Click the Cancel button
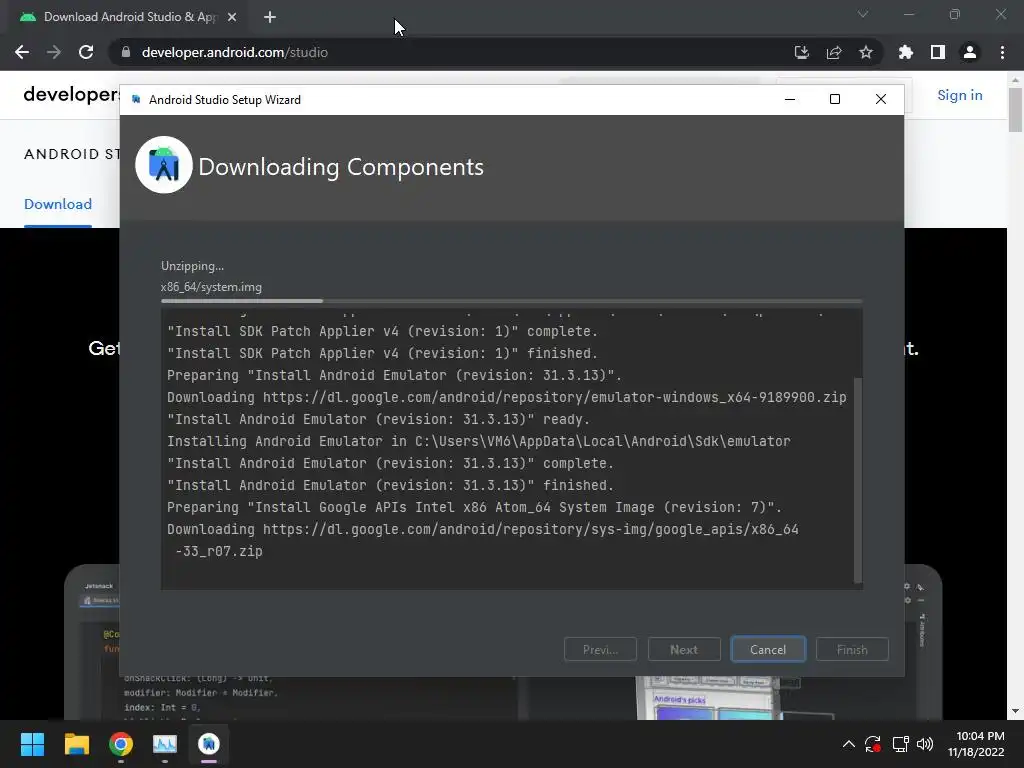The image size is (1024, 768). (768, 649)
